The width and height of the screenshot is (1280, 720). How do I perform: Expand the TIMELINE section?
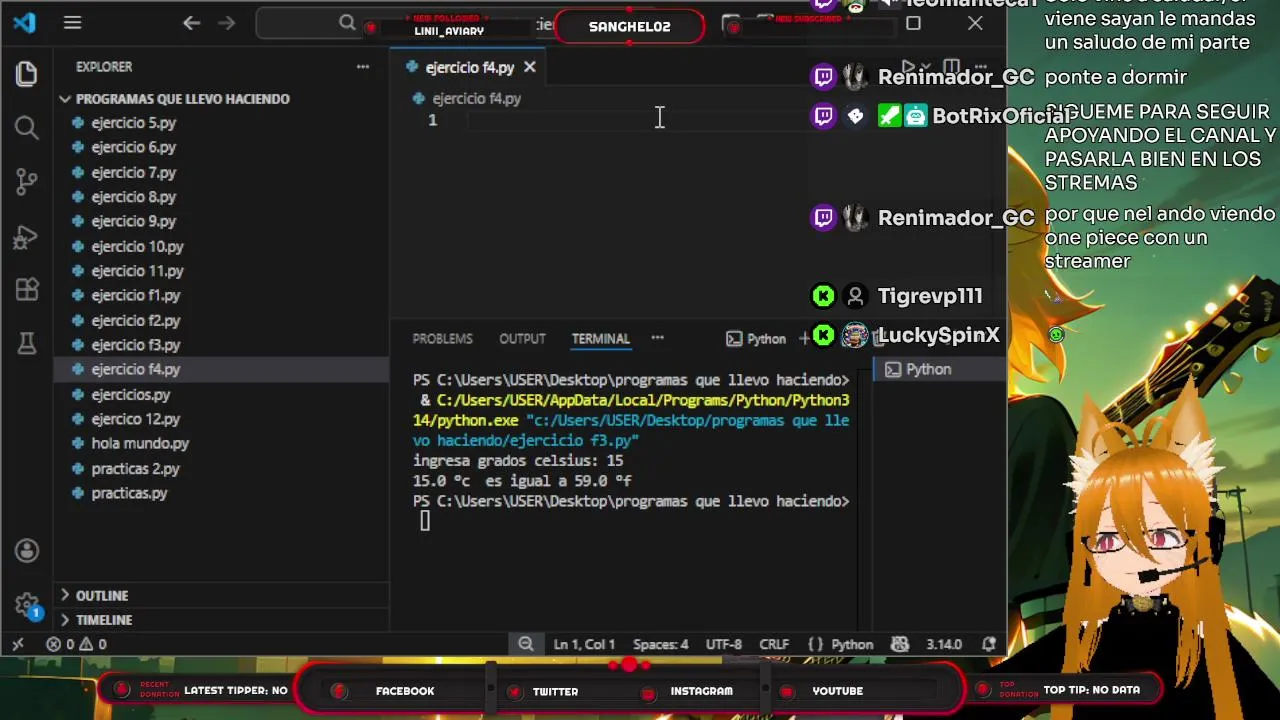point(104,620)
